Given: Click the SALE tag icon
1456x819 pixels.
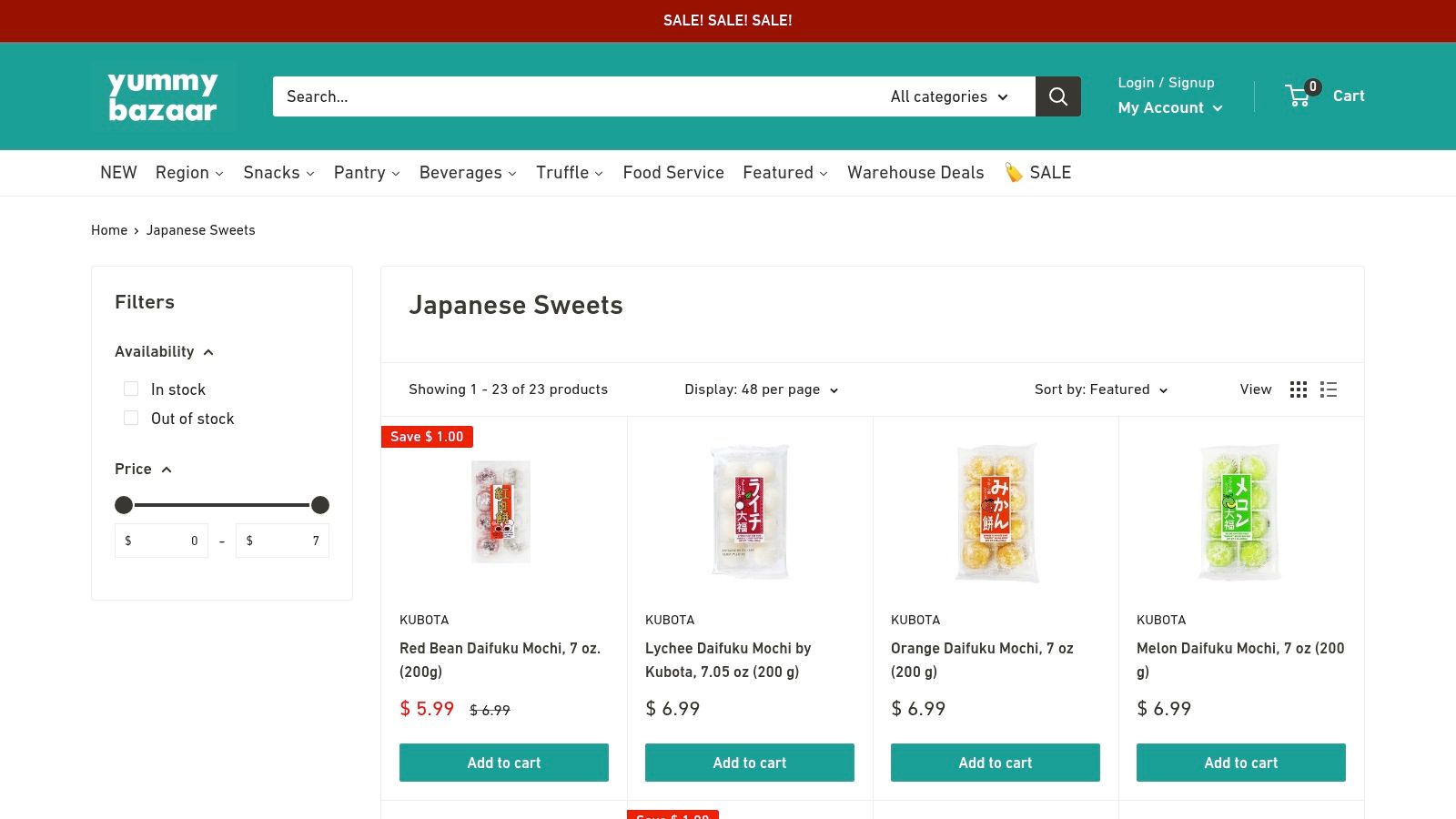Looking at the screenshot, I should click(1013, 173).
